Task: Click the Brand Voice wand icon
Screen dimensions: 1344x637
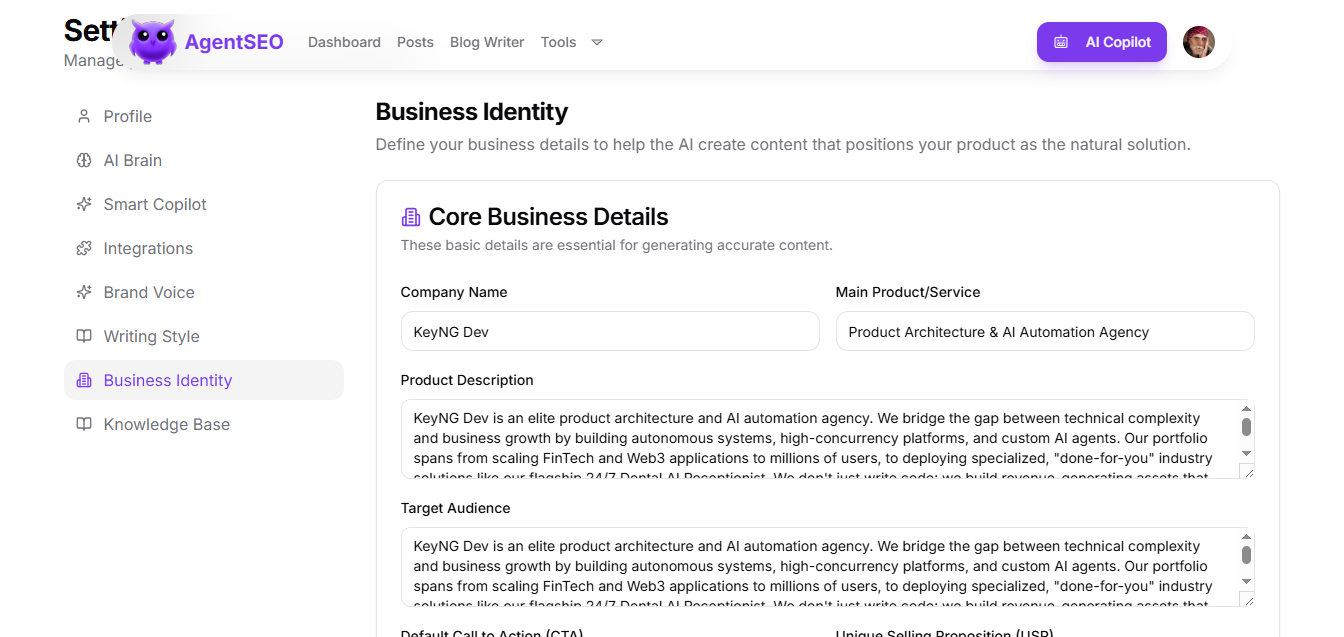Action: (84, 292)
